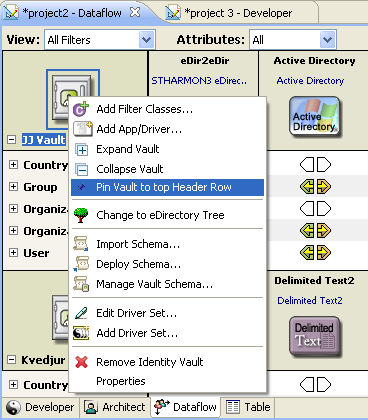This screenshot has width=368, height=420.
Task: Click the Delimited Text driver icon
Action: [315, 336]
